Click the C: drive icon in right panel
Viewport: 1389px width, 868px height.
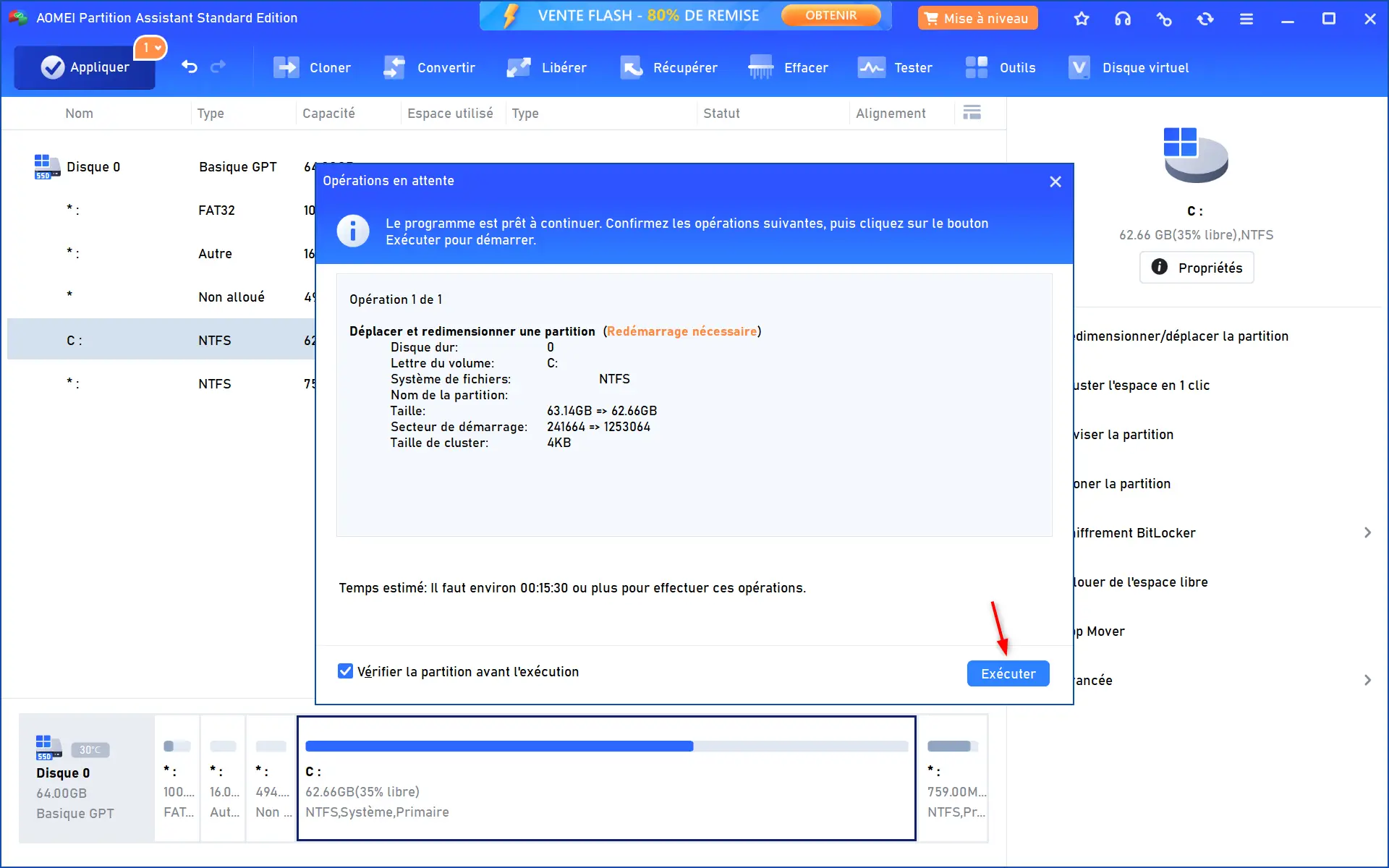[1195, 155]
